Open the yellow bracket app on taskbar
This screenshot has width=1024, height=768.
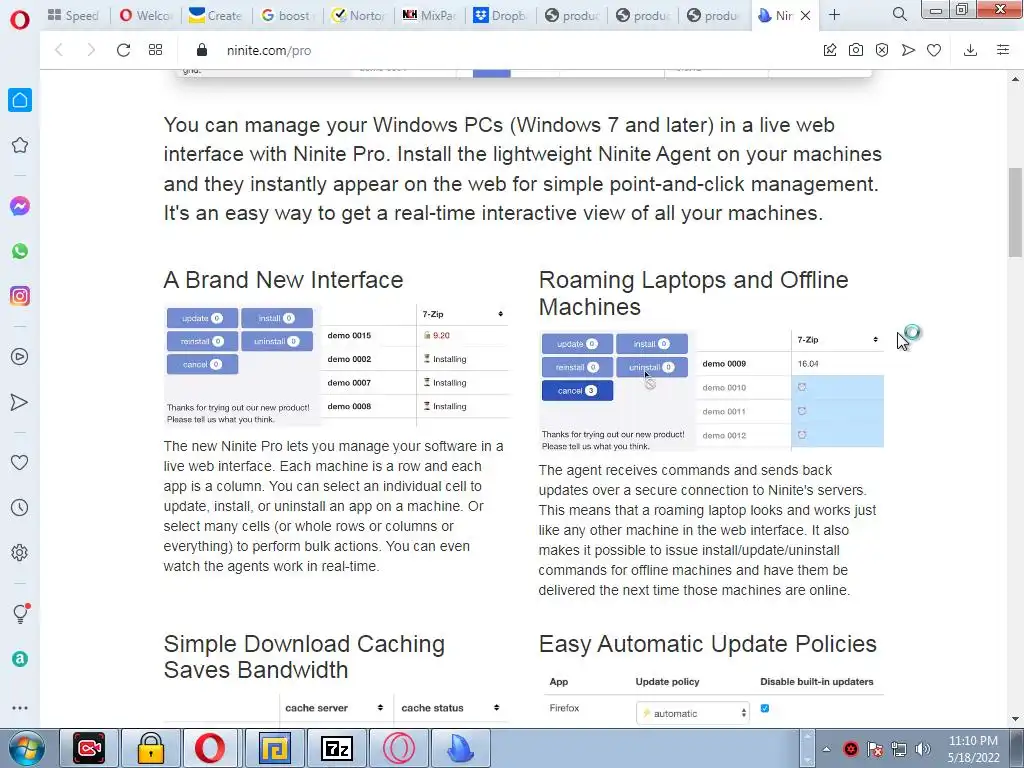(275, 748)
